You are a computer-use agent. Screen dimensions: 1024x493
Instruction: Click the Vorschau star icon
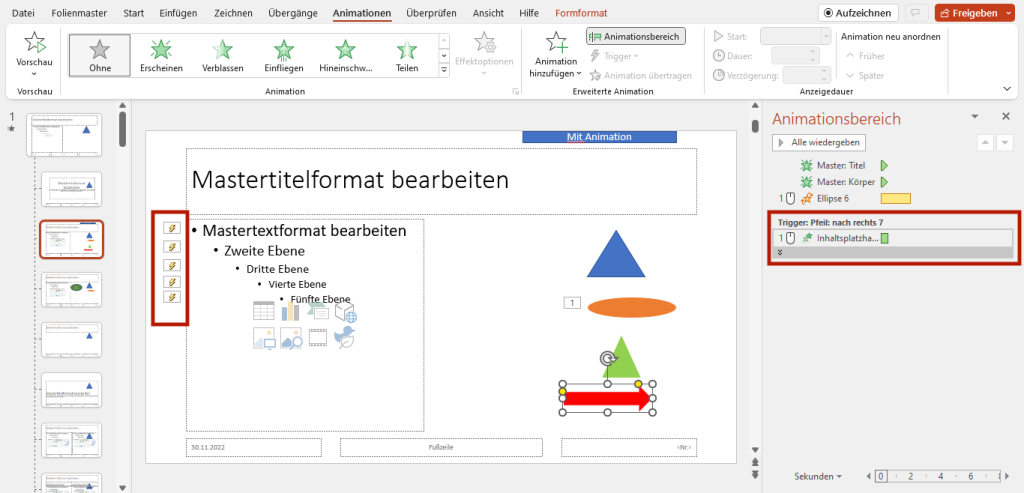34,43
